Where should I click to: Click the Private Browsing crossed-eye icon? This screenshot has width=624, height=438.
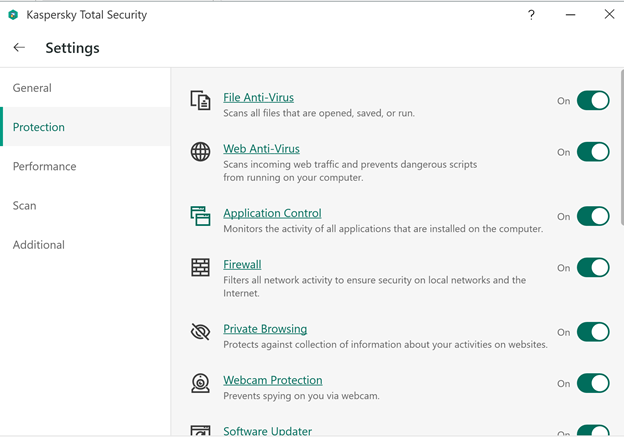click(x=200, y=332)
